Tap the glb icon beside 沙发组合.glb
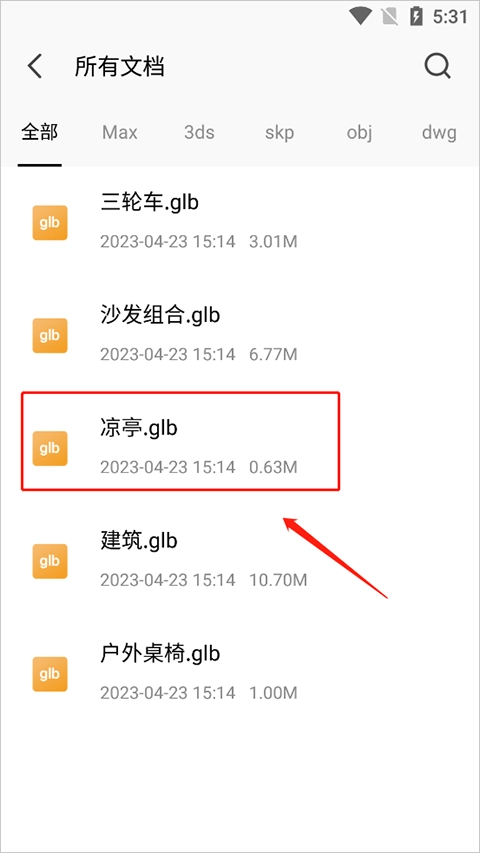Screen dimensions: 480x853 50,335
